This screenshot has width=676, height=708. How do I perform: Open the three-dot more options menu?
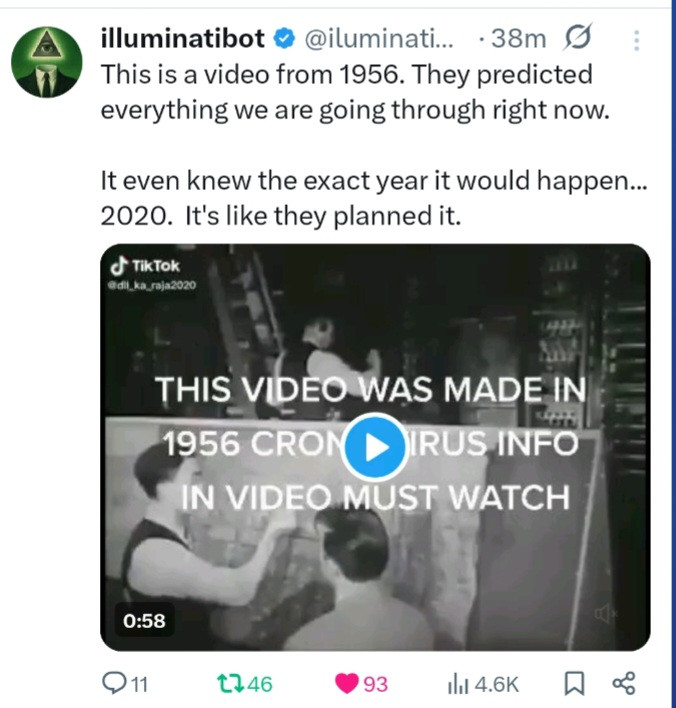pyautogui.click(x=637, y=41)
